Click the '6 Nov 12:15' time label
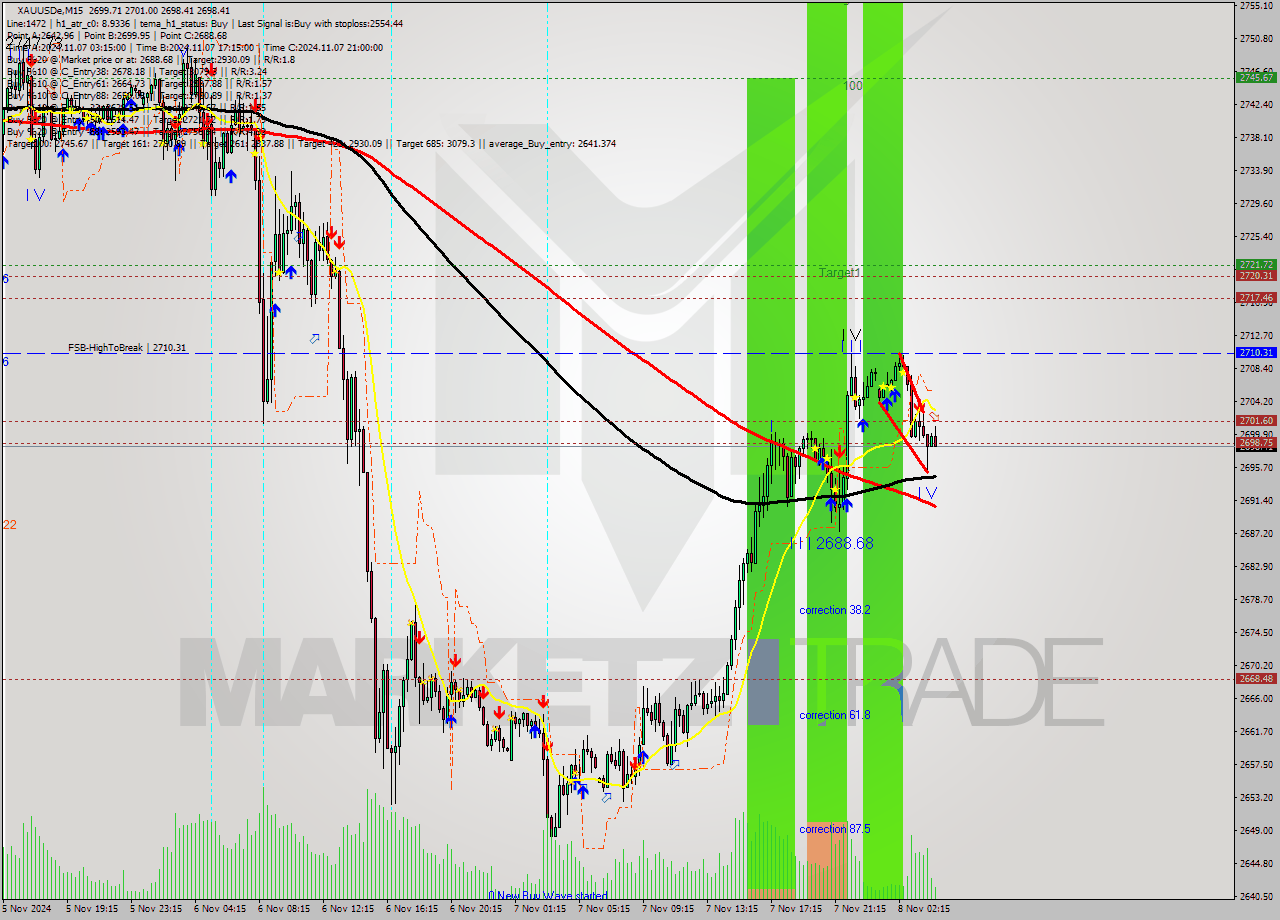The width and height of the screenshot is (1280, 920). (348, 909)
